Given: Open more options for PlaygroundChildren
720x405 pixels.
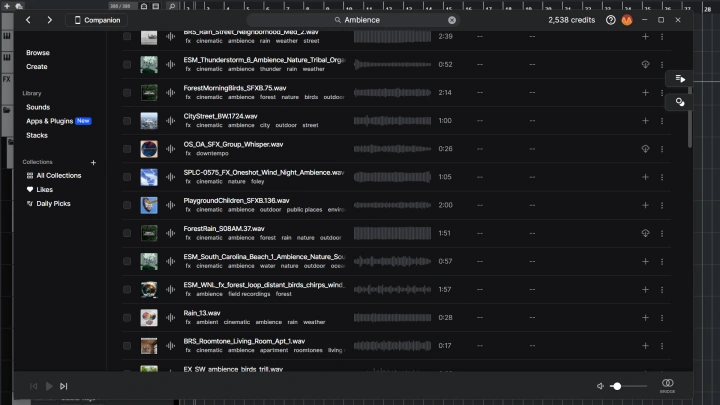Looking at the screenshot, I should click(x=662, y=205).
